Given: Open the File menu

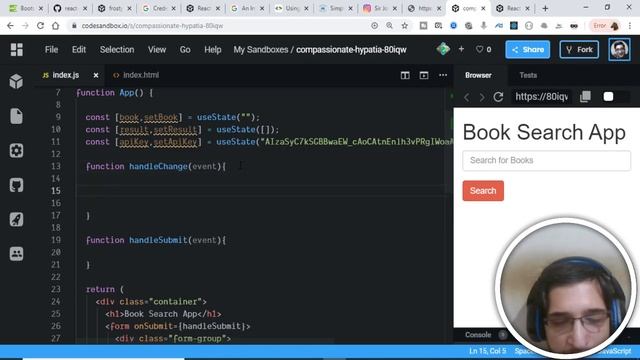Looking at the screenshot, I should click(x=51, y=49).
